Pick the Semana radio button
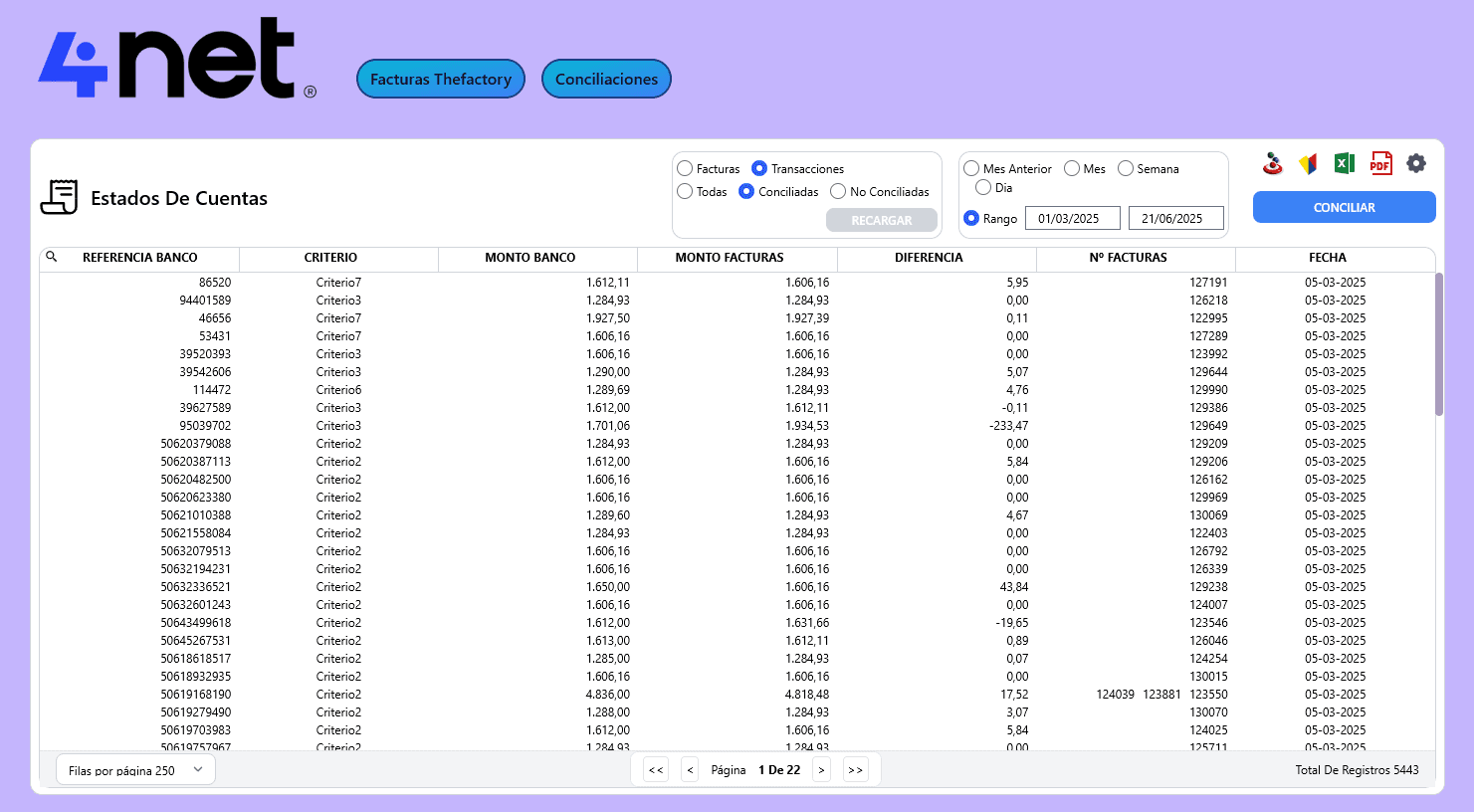Screen dimensions: 1474x812 1126,169
